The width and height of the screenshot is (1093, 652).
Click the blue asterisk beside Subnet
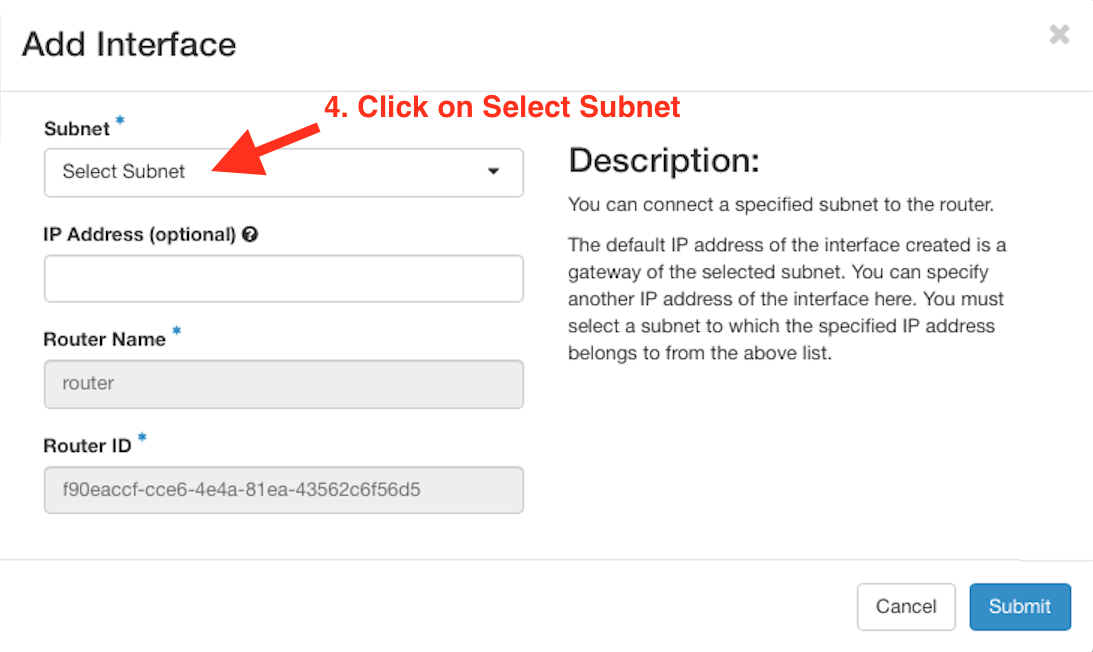click(120, 121)
